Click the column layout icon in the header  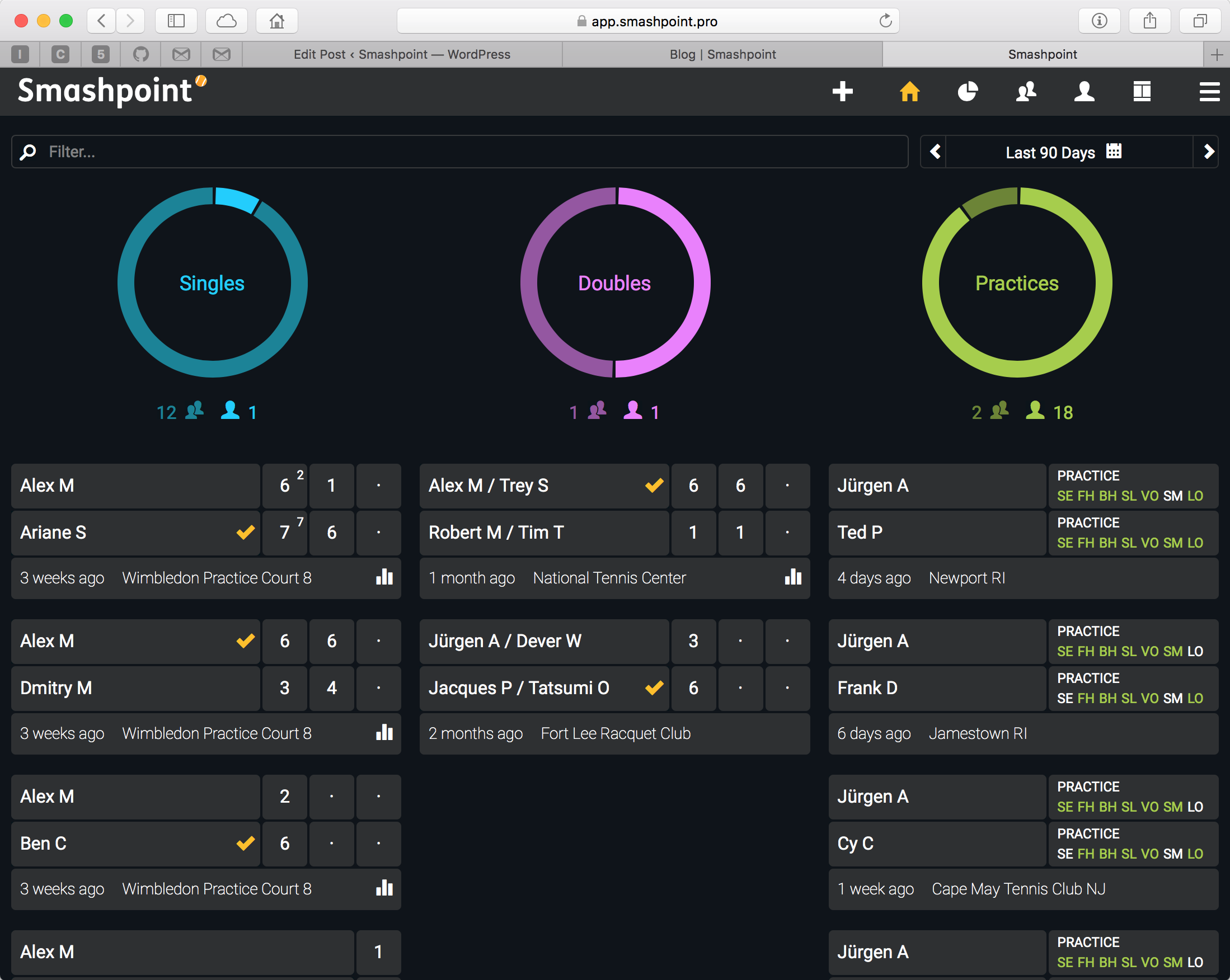(1142, 91)
